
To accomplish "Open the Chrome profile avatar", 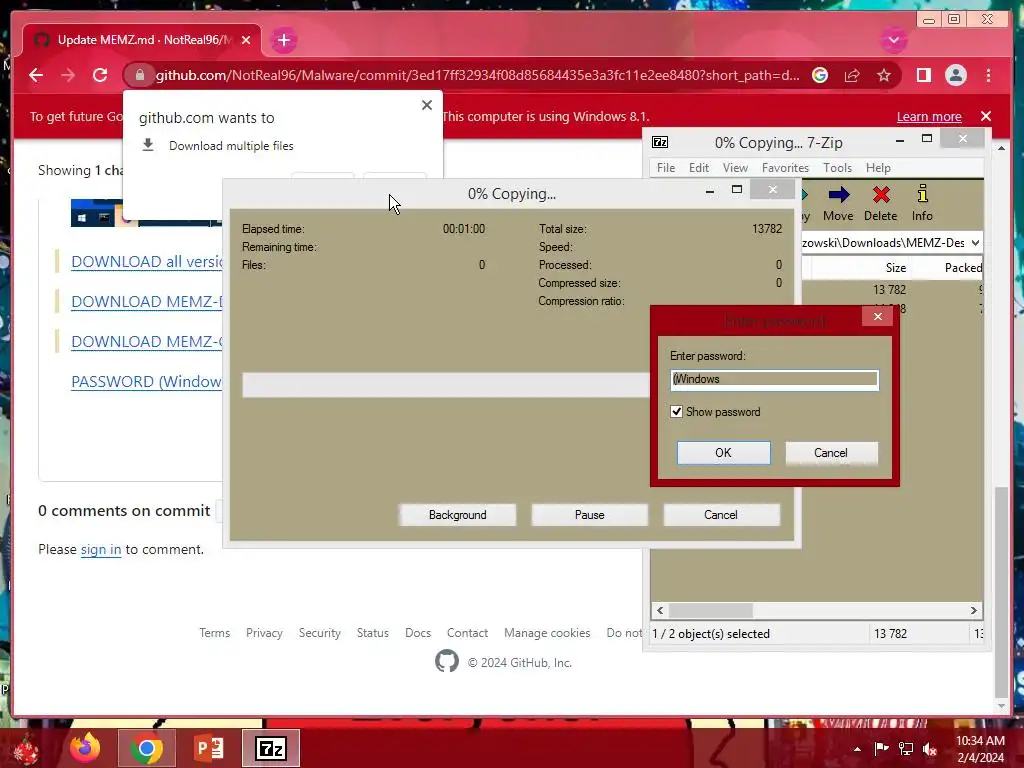I will coord(955,75).
